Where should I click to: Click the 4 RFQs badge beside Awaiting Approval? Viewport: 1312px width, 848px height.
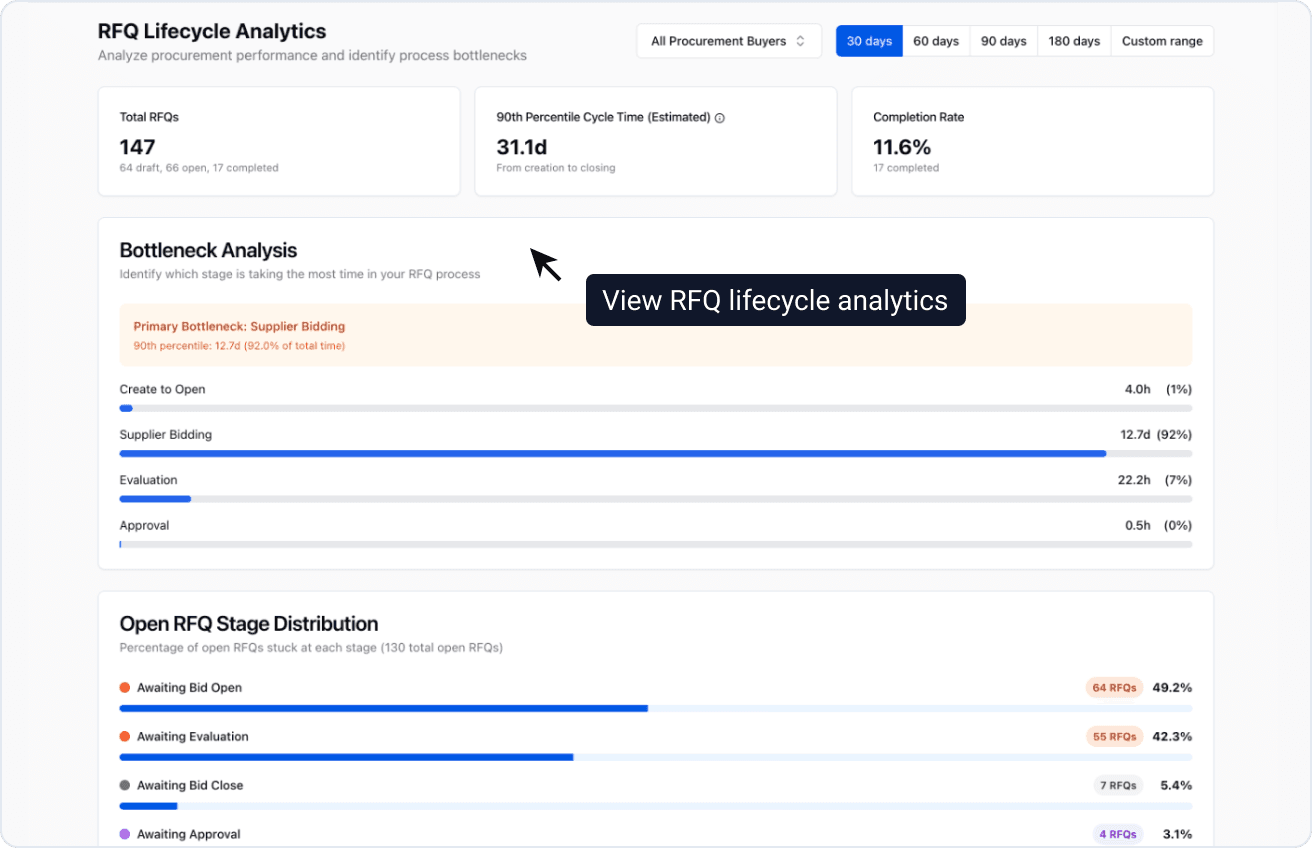click(x=1117, y=834)
